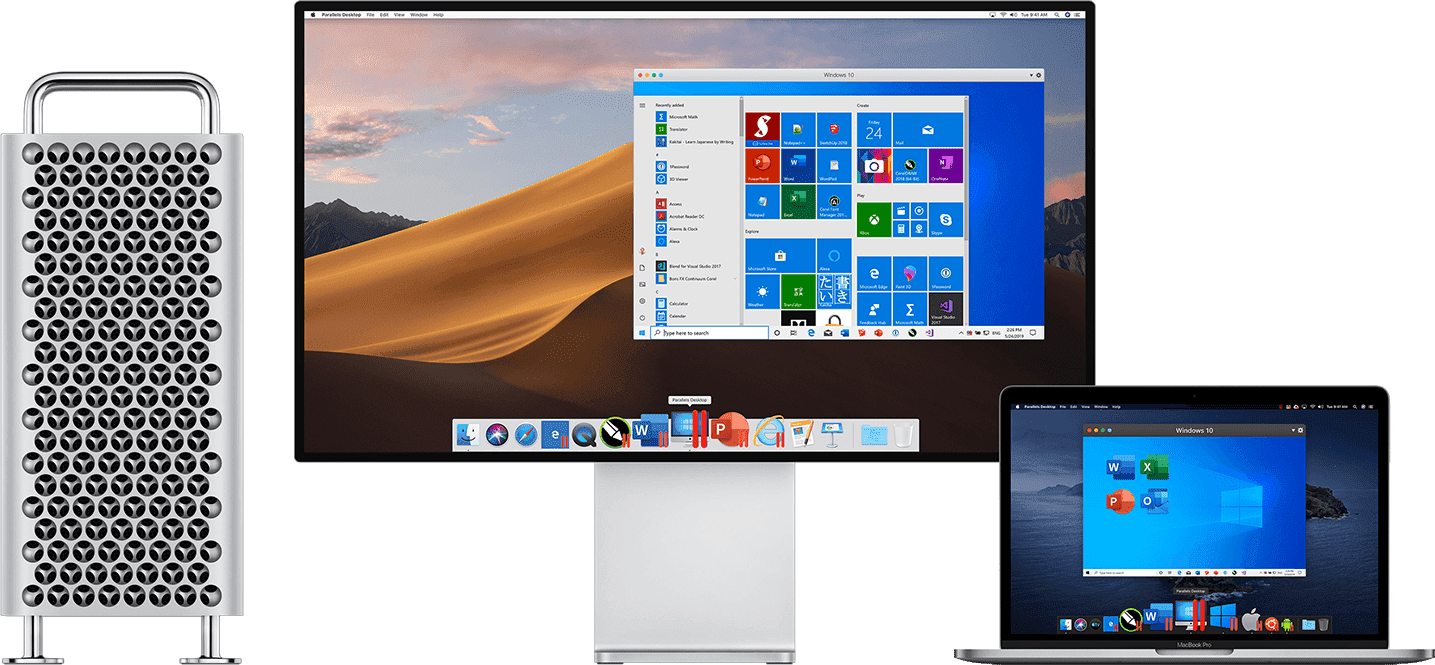Click the Type here to search box
The image size is (1435, 665).
710,333
